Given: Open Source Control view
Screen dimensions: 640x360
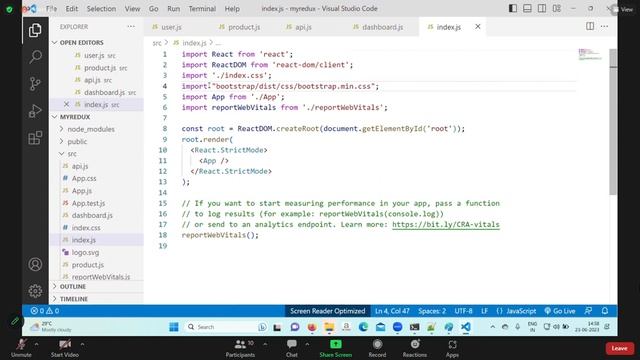Looking at the screenshot, I should (35, 84).
